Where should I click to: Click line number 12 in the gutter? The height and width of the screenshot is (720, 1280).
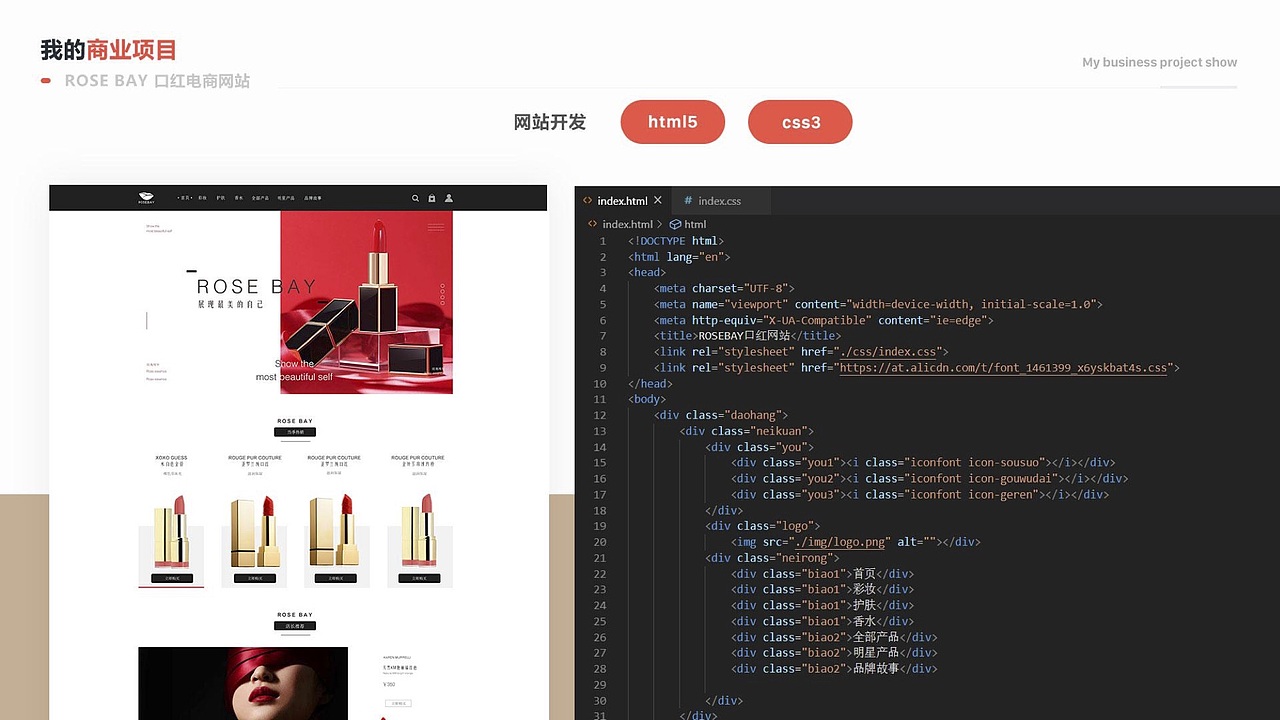click(600, 415)
